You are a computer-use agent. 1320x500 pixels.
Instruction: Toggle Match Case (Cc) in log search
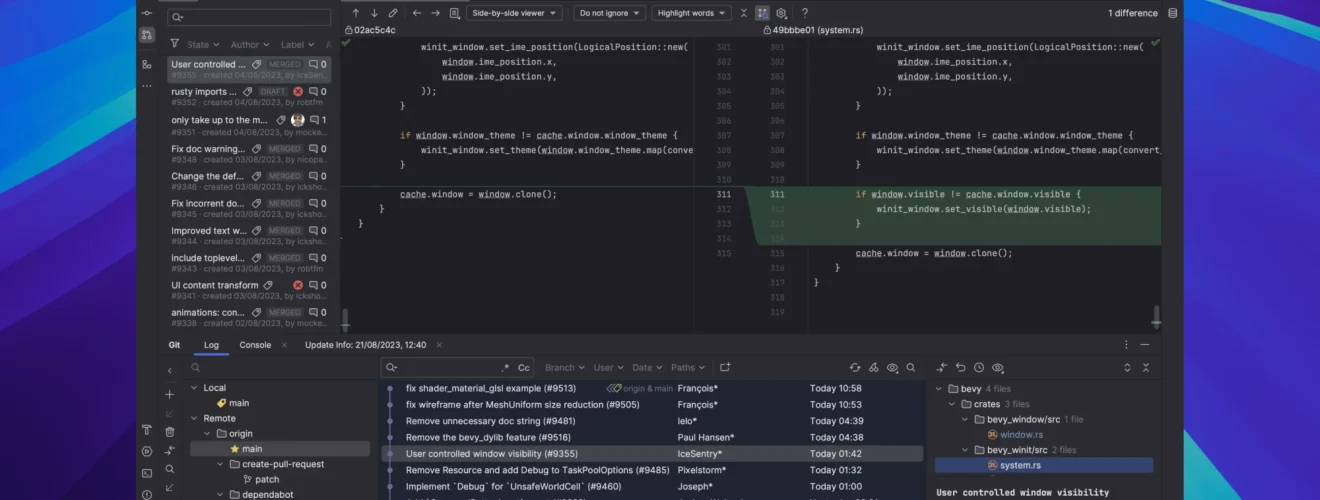tap(524, 367)
